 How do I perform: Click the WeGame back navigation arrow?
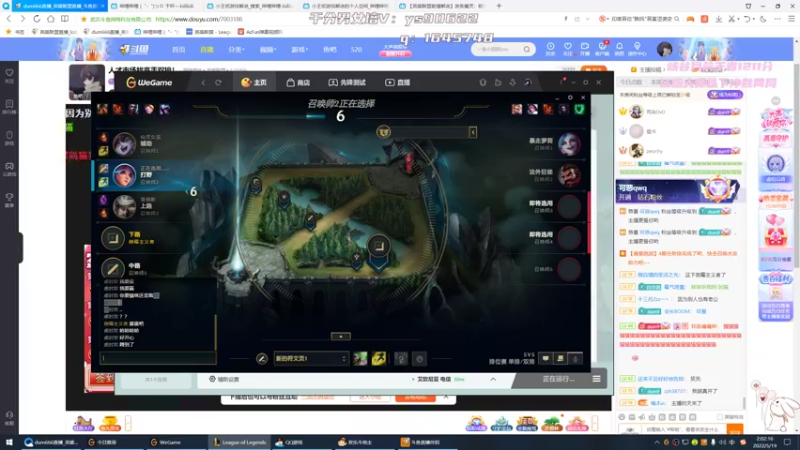(x=203, y=82)
